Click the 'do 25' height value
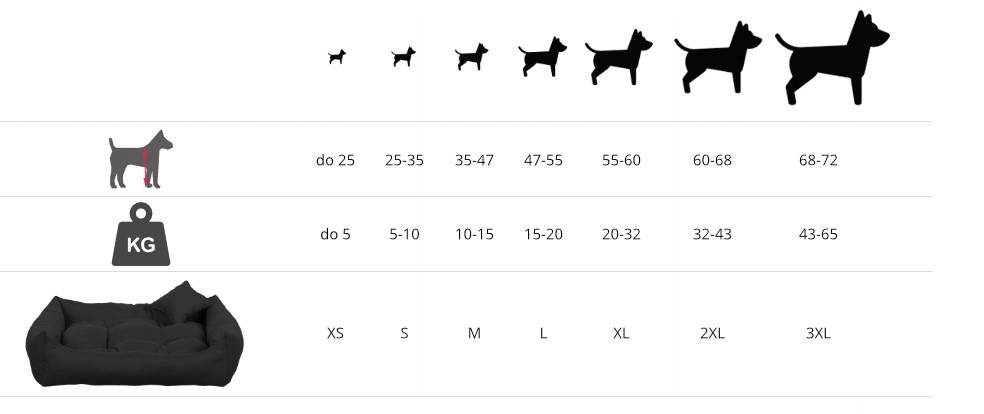 tap(336, 161)
